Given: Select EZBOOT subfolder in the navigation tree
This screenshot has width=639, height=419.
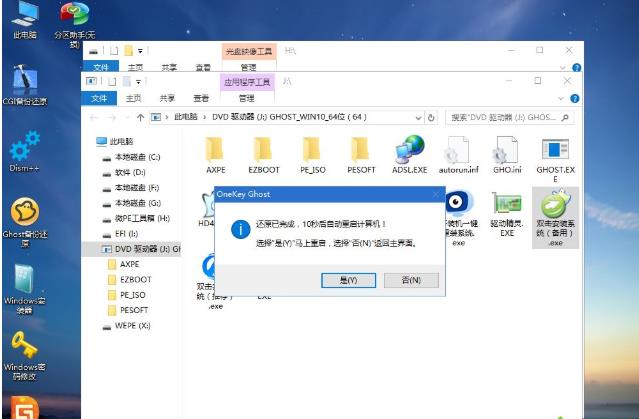Looking at the screenshot, I should point(129,280).
